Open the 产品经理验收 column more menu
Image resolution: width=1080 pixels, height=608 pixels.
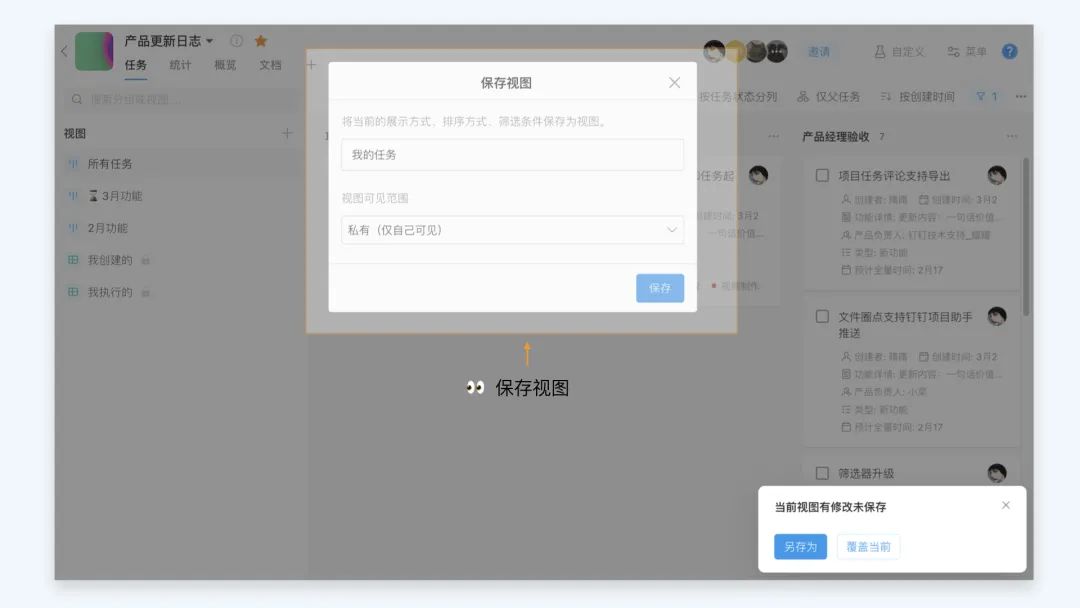pos(1011,136)
